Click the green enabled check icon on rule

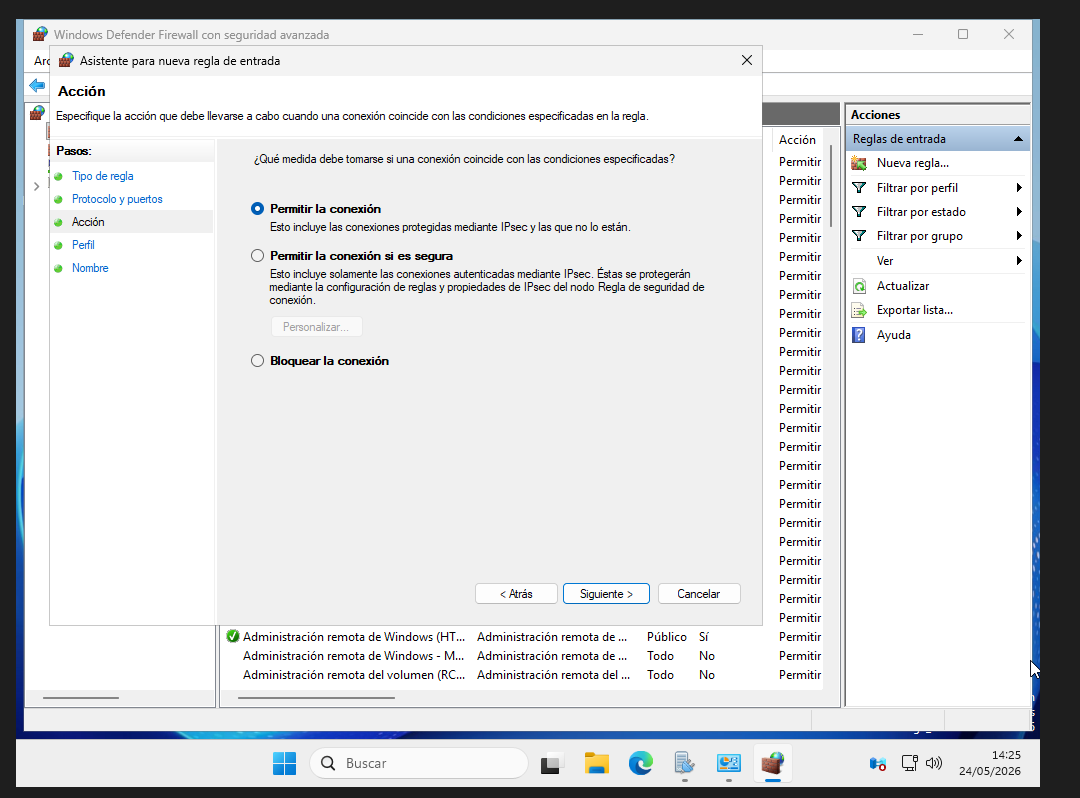[x=233, y=636]
